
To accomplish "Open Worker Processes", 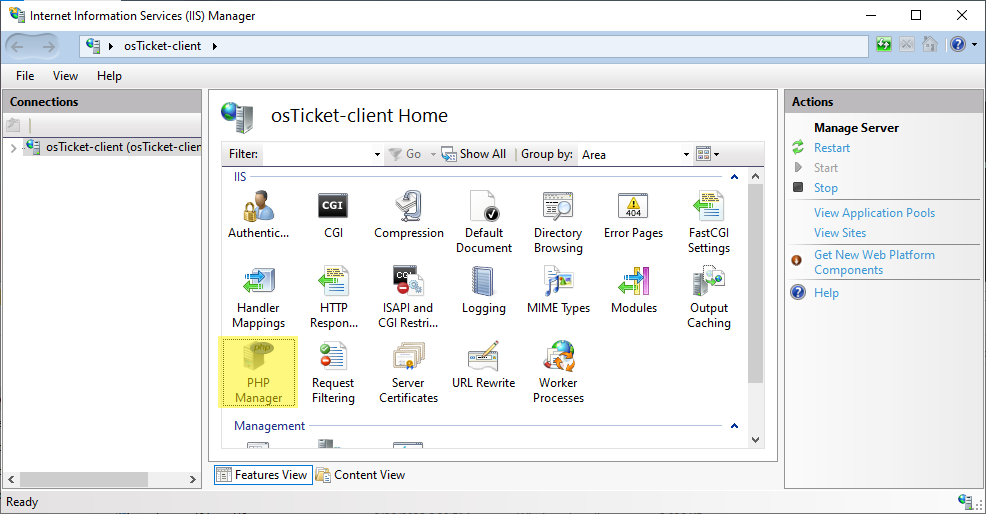I will click(x=558, y=372).
